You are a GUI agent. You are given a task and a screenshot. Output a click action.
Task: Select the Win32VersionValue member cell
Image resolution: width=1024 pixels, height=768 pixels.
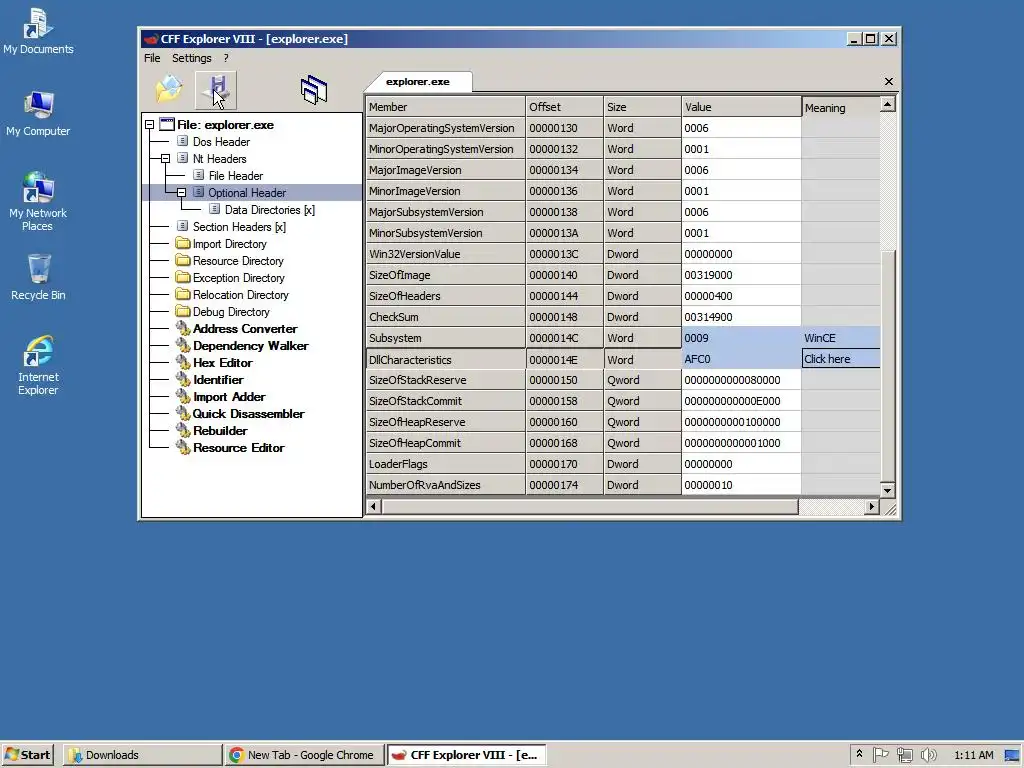click(445, 254)
